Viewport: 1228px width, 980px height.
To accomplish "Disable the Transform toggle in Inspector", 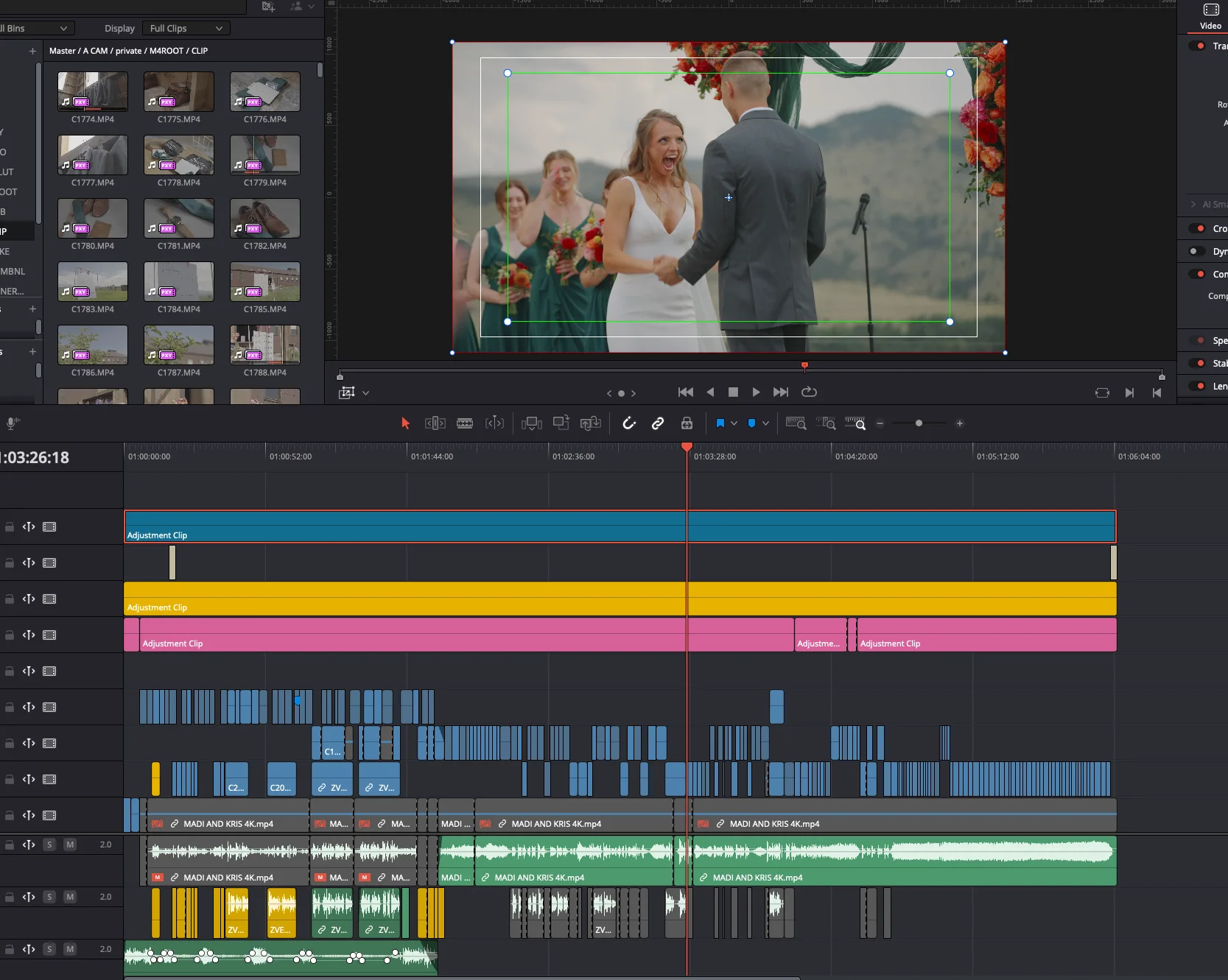I will [1197, 46].
